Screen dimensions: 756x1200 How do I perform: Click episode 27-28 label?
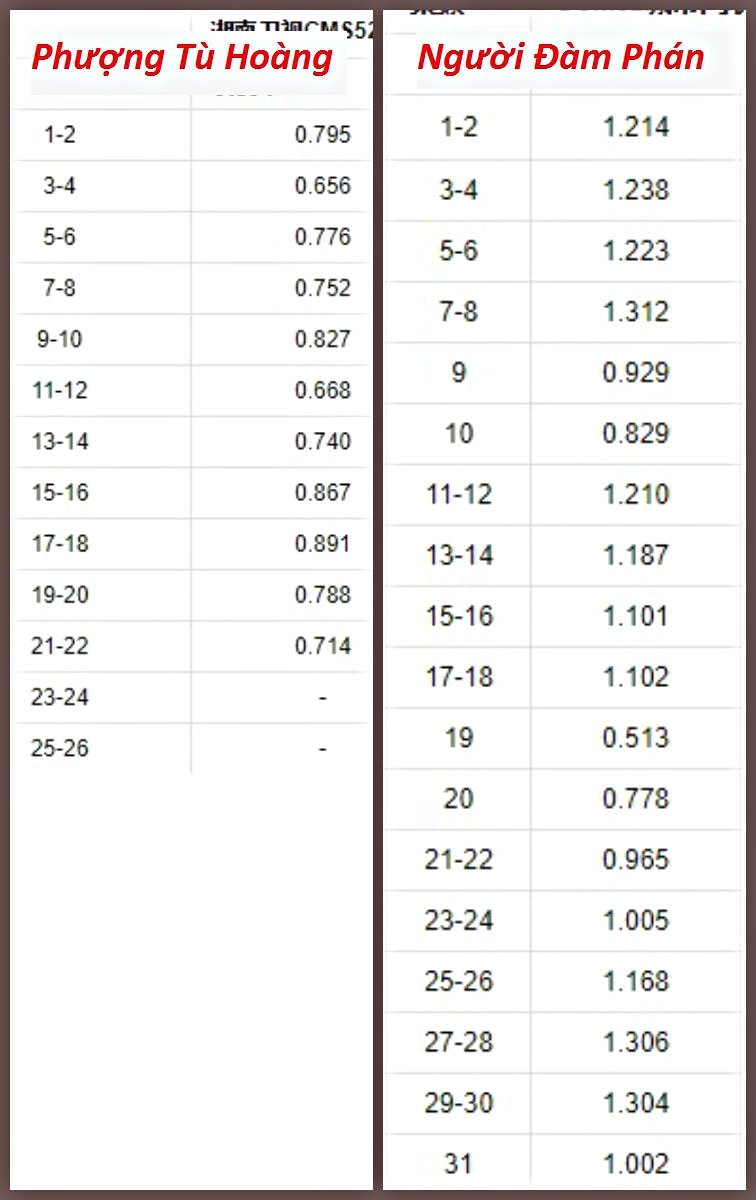click(x=459, y=1042)
